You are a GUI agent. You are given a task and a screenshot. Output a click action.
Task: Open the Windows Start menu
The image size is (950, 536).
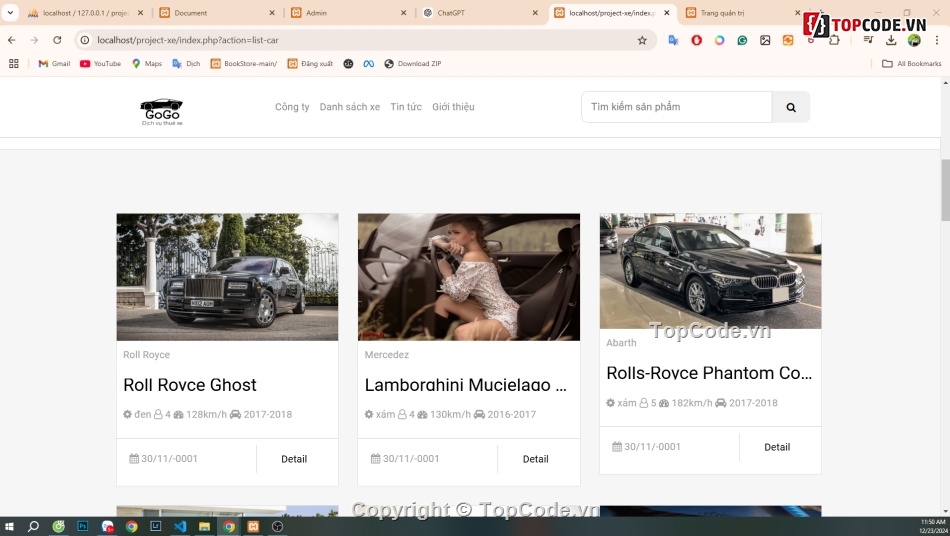(8, 526)
